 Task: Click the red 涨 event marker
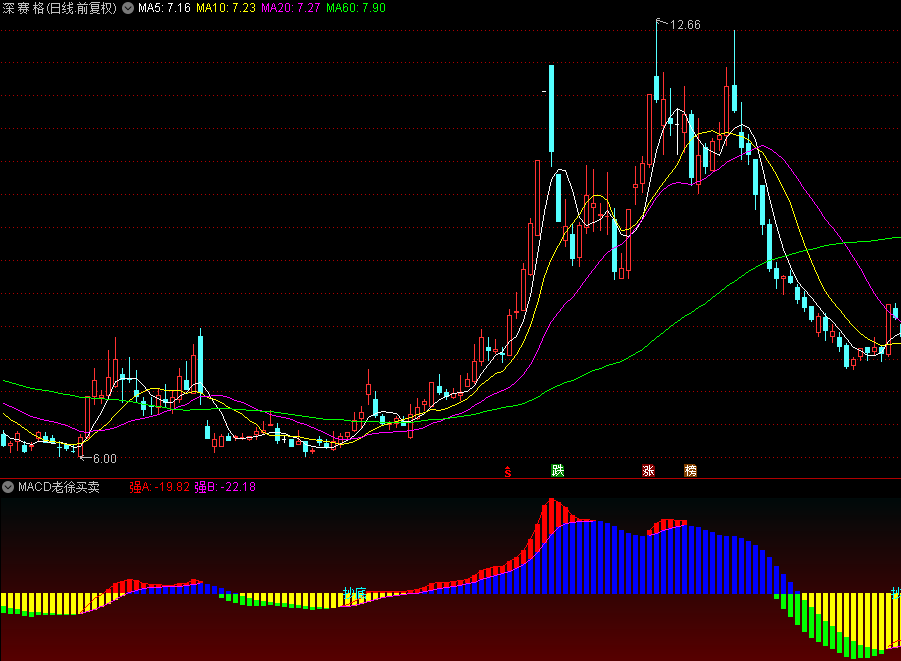click(648, 471)
